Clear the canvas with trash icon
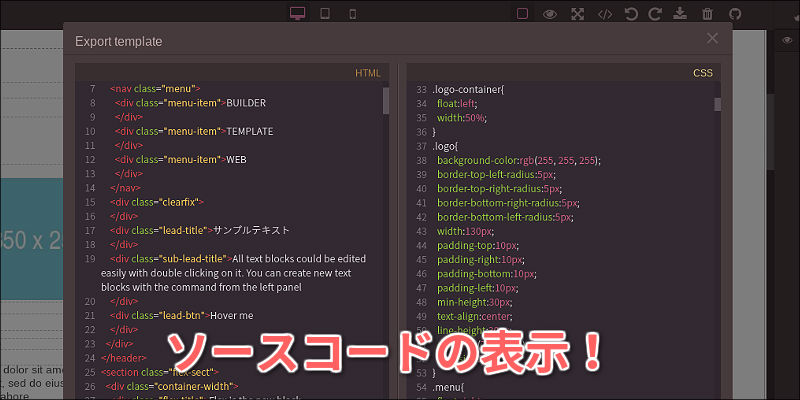 (x=707, y=14)
